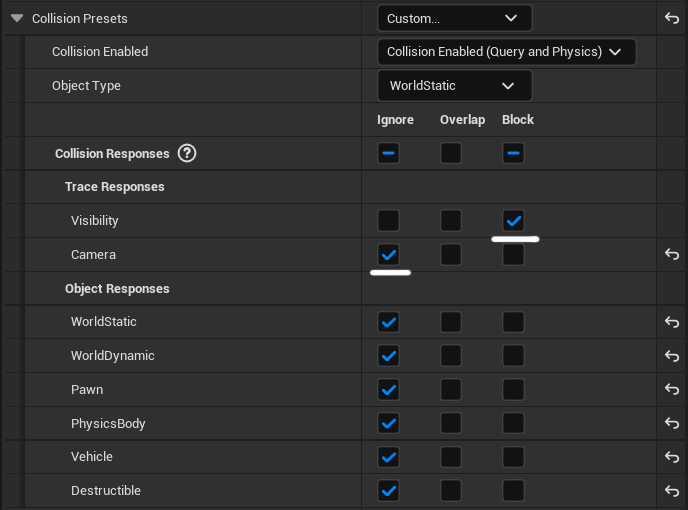Open the Collision Enabled dropdown
Viewport: 688px width, 510px height.
(506, 52)
